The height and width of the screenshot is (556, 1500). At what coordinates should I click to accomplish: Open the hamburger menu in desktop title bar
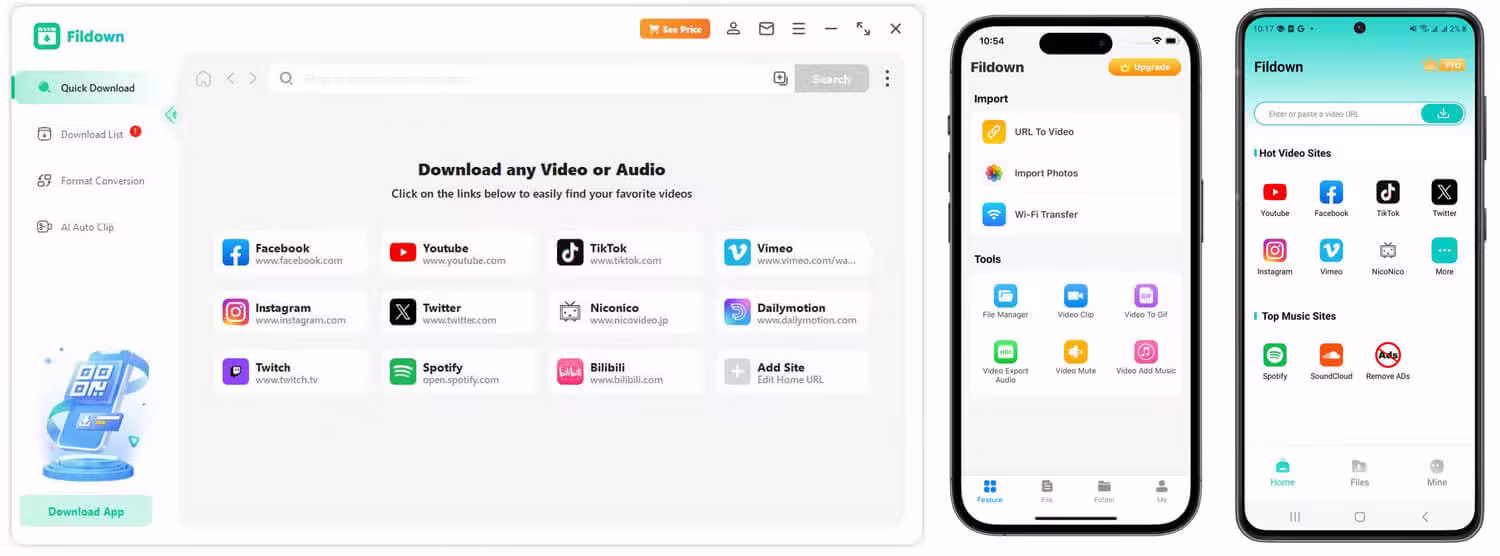(x=798, y=29)
